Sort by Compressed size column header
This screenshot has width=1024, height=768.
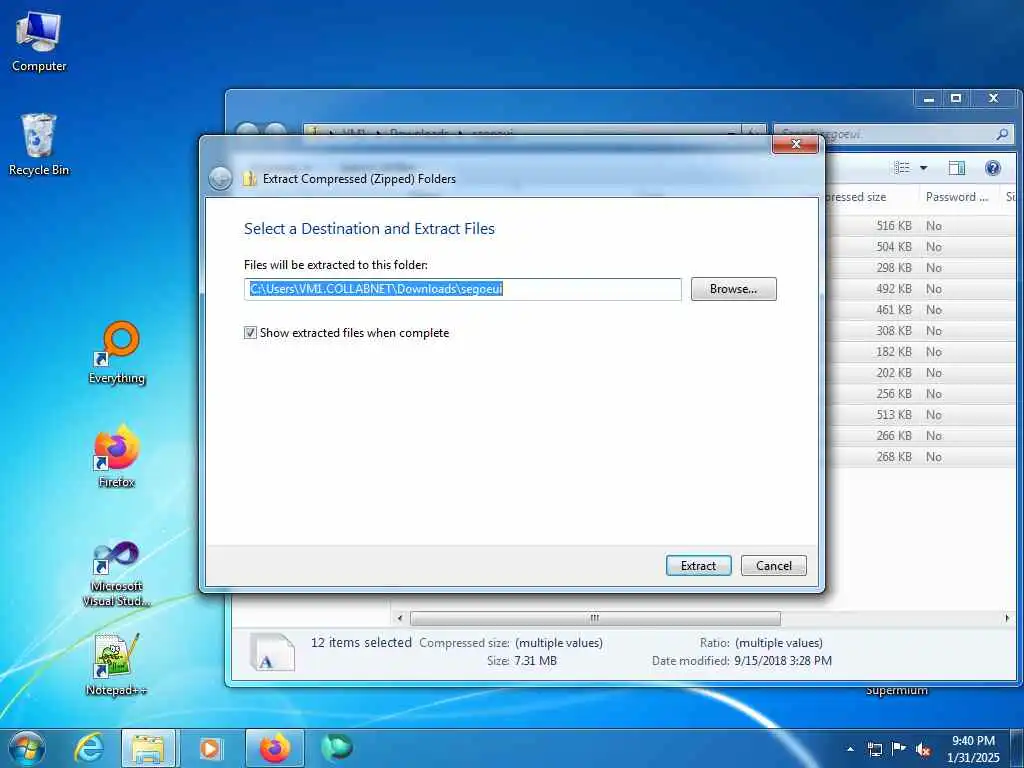872,197
